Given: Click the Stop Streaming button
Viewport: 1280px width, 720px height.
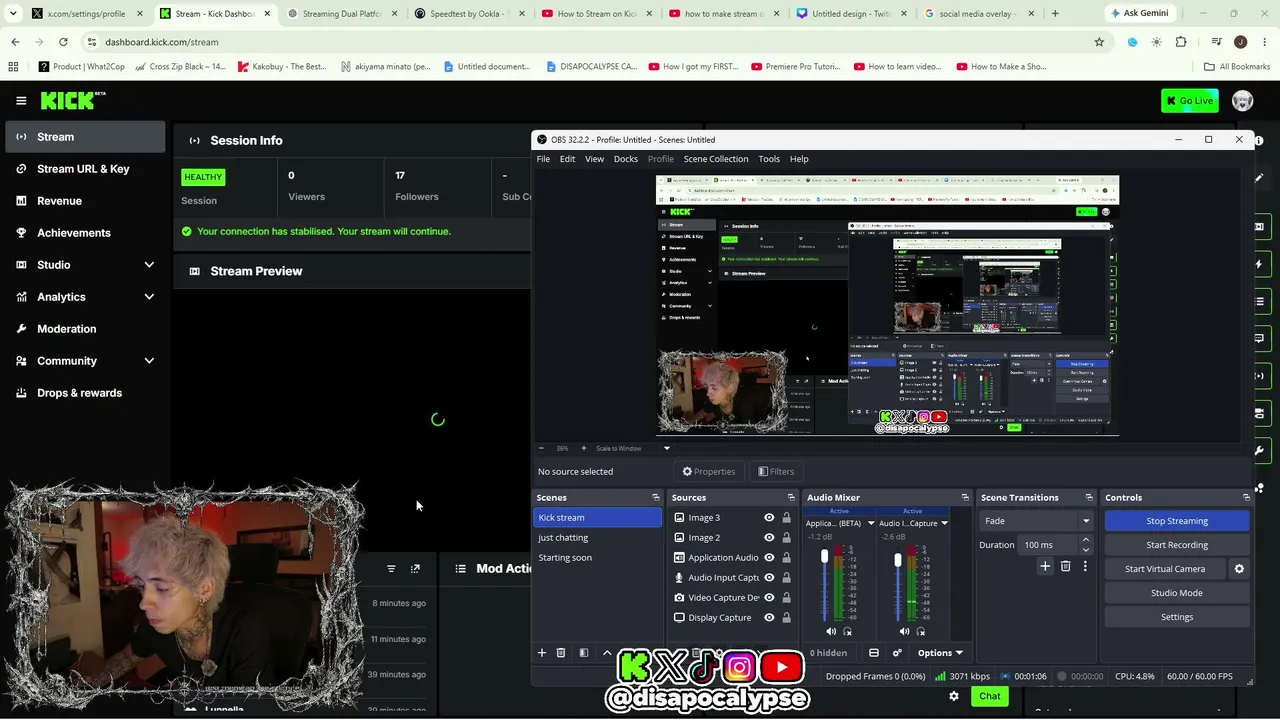Looking at the screenshot, I should click(1177, 521).
